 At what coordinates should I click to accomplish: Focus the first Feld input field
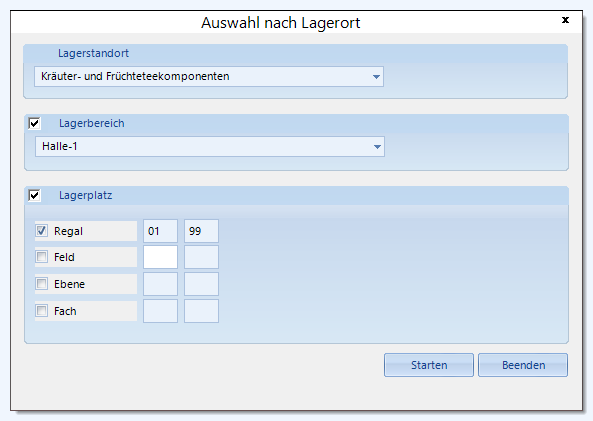[x=160, y=257]
